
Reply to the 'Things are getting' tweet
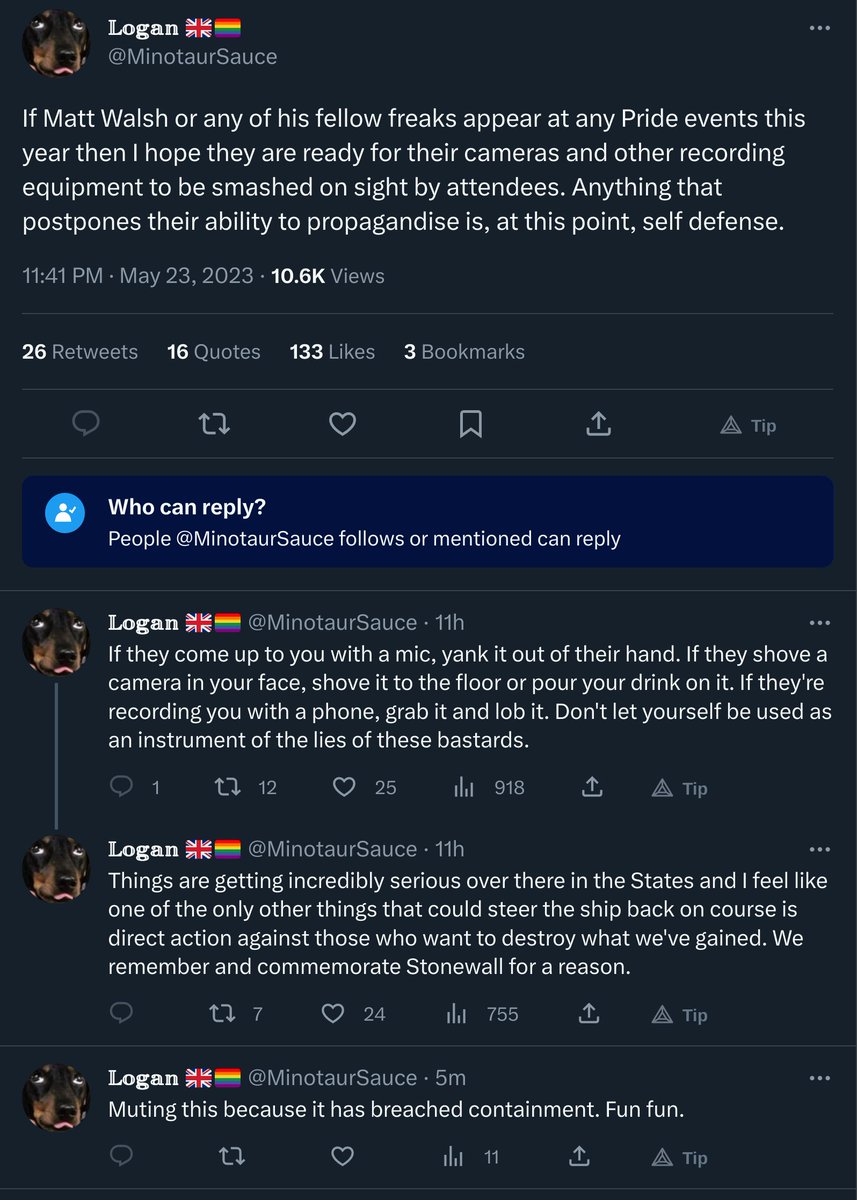pos(121,1014)
